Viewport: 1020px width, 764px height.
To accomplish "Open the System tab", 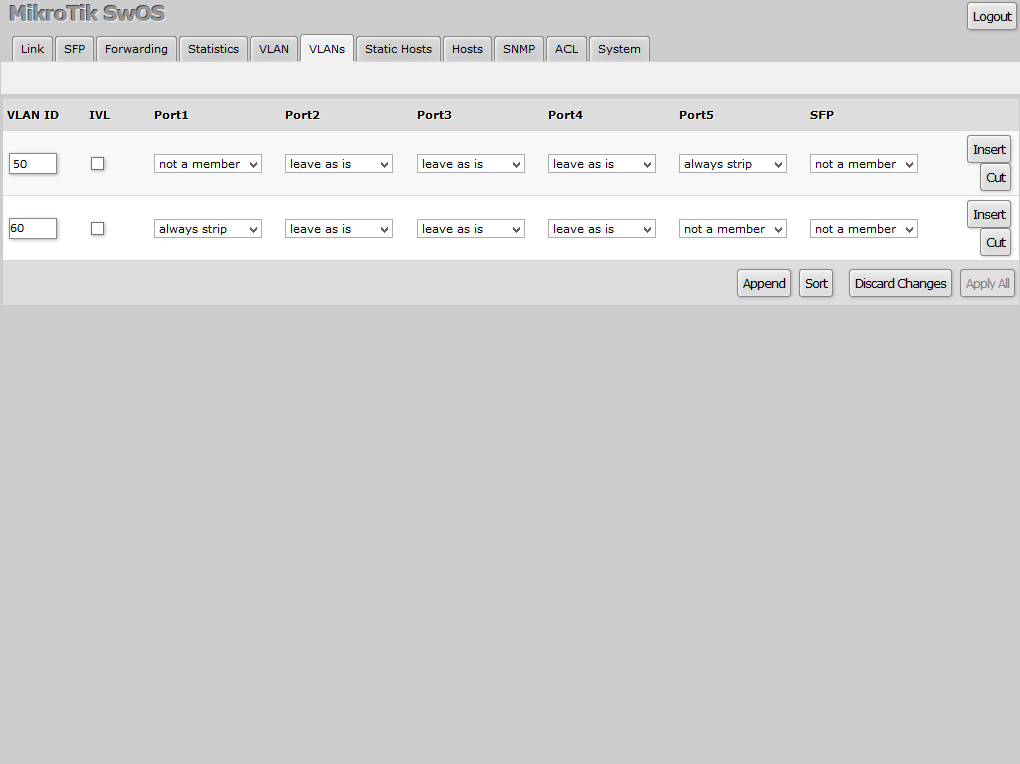I will [x=619, y=49].
